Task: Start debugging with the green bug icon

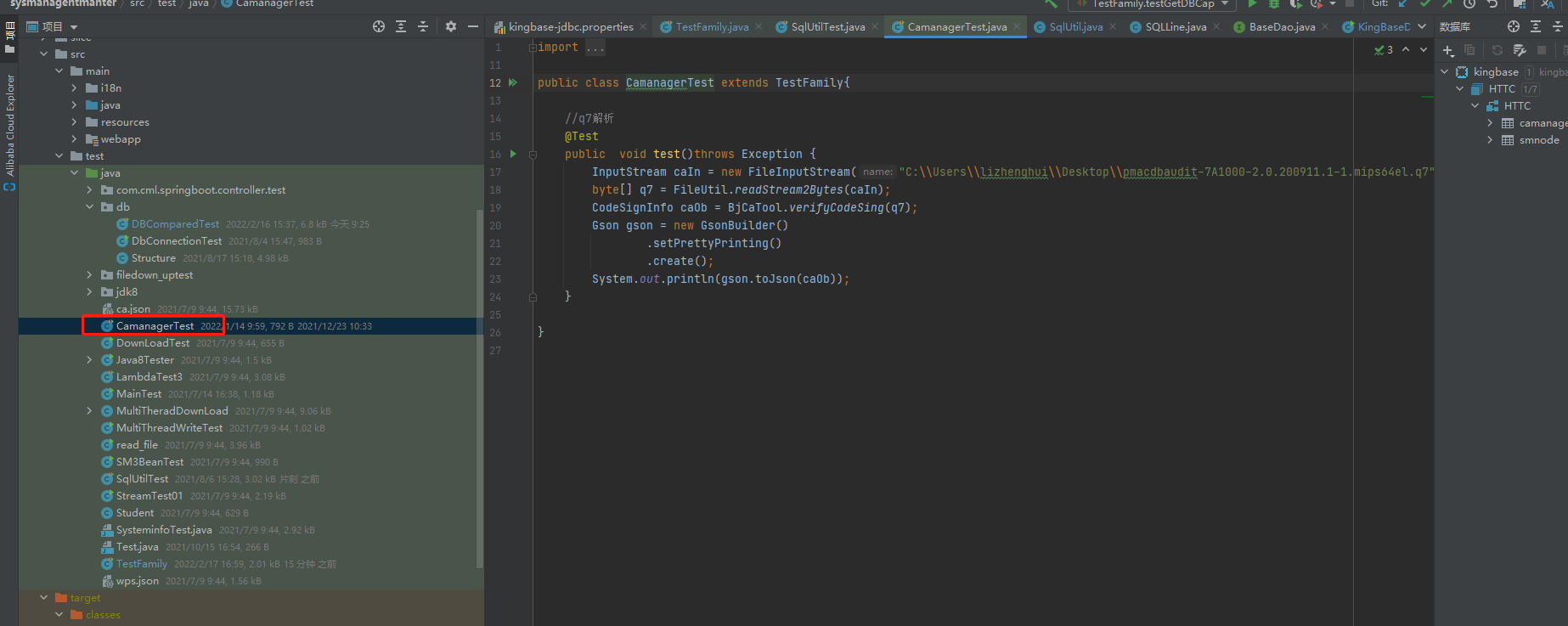Action: (x=1273, y=3)
